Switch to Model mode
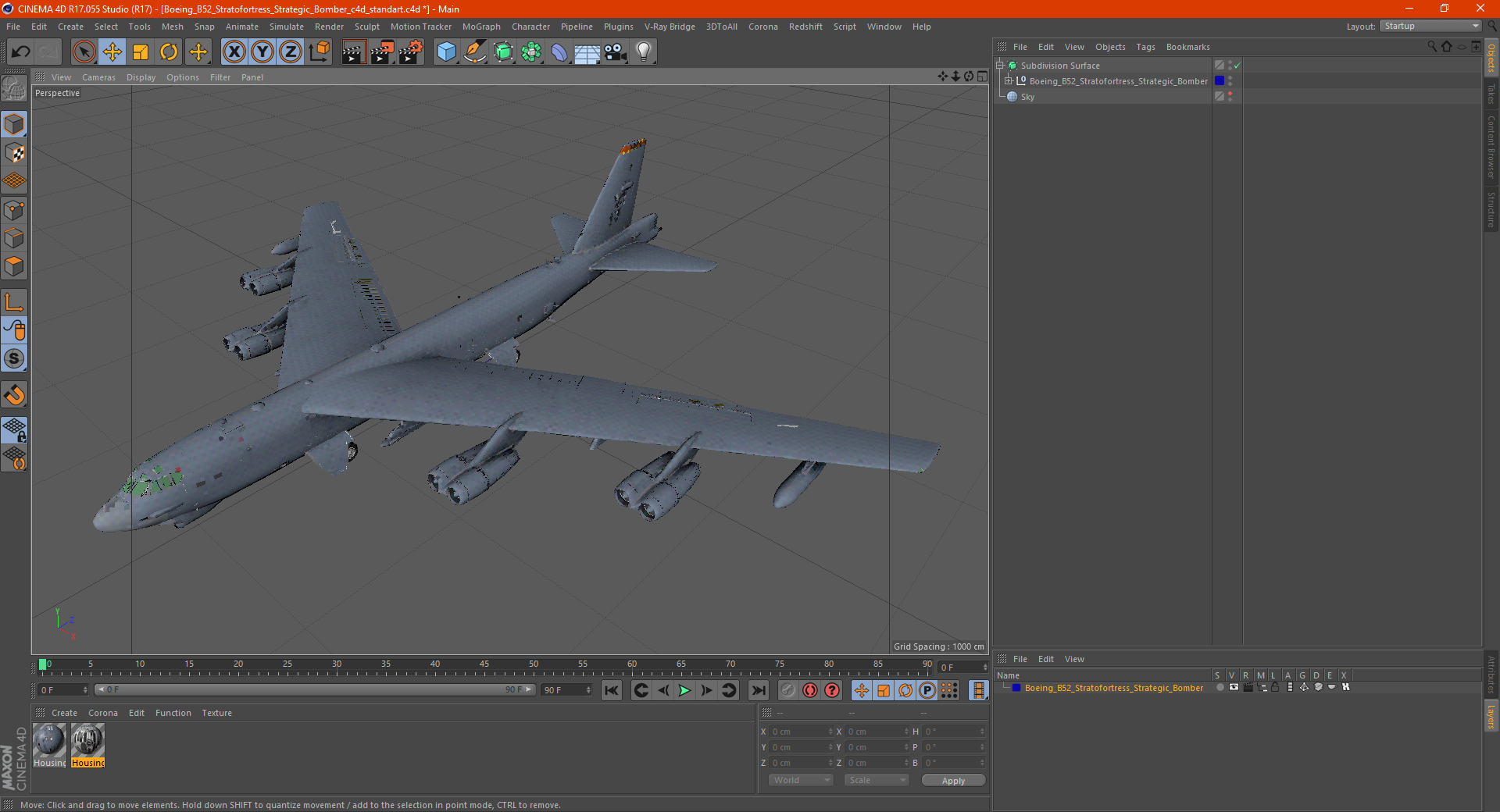This screenshot has width=1500, height=812. (14, 124)
